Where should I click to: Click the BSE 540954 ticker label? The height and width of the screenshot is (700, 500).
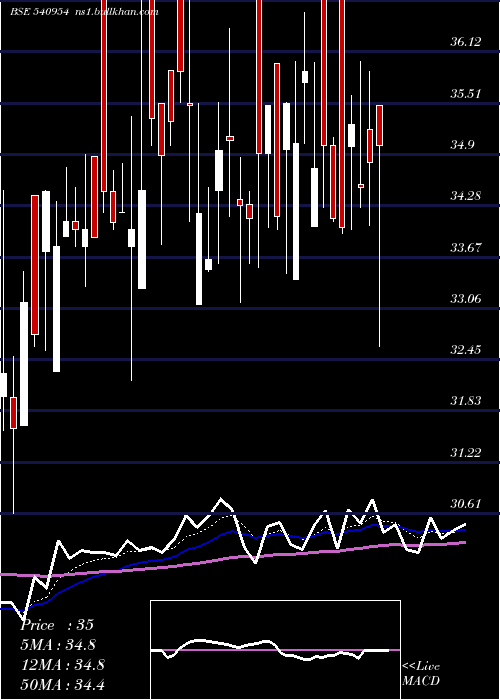(x=40, y=12)
